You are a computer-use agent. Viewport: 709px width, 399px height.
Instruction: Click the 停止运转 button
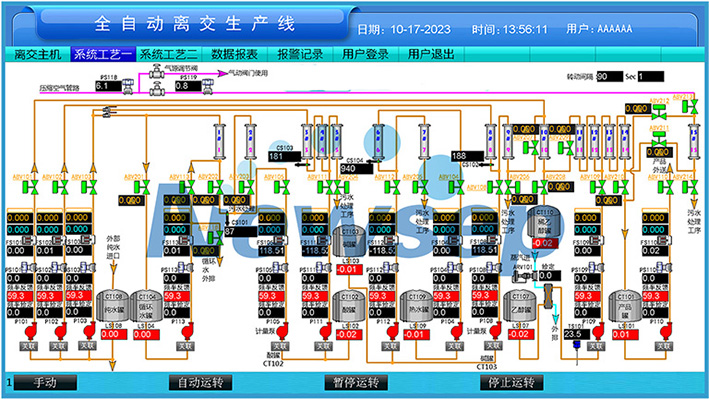tap(511, 382)
